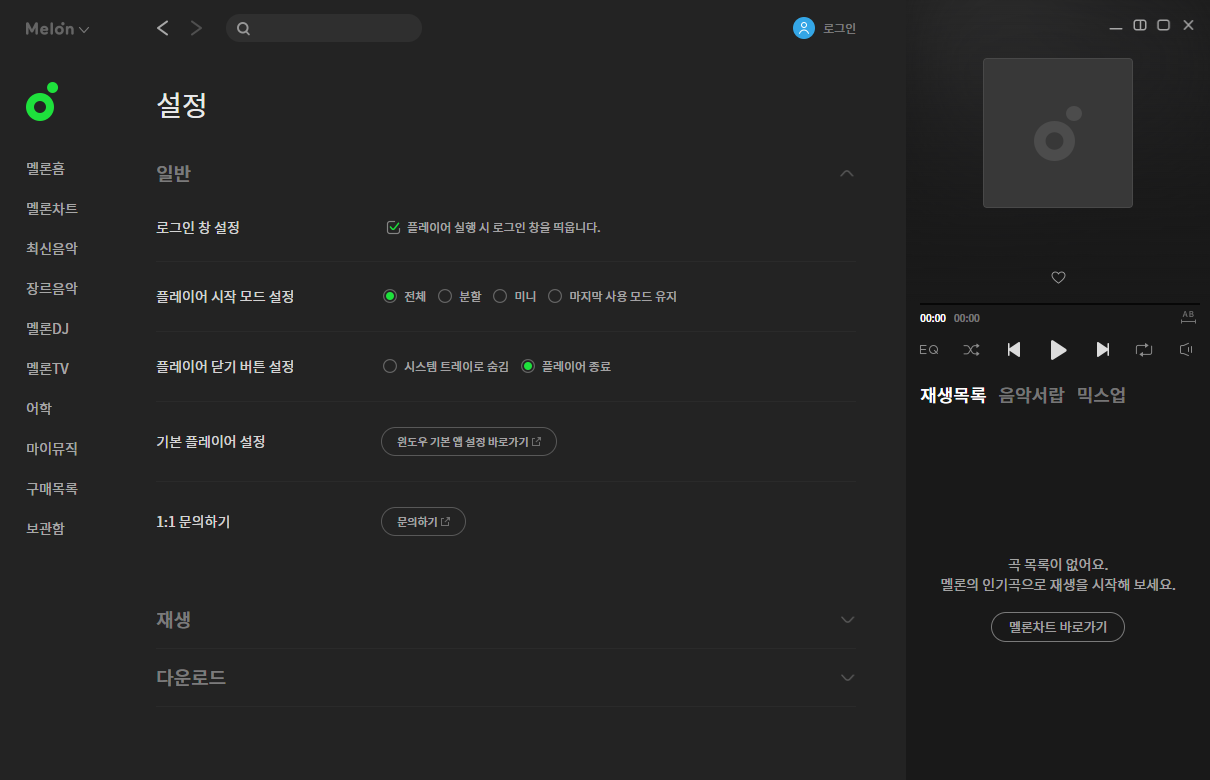Select the 미니 player start mode
The width and height of the screenshot is (1210, 780).
coord(499,295)
